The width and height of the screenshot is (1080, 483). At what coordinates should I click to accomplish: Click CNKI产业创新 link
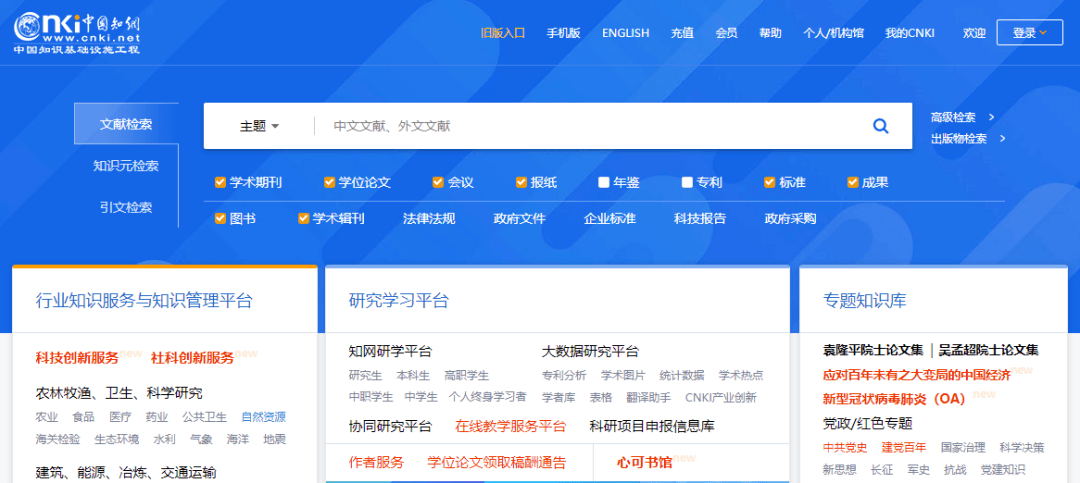(x=720, y=398)
